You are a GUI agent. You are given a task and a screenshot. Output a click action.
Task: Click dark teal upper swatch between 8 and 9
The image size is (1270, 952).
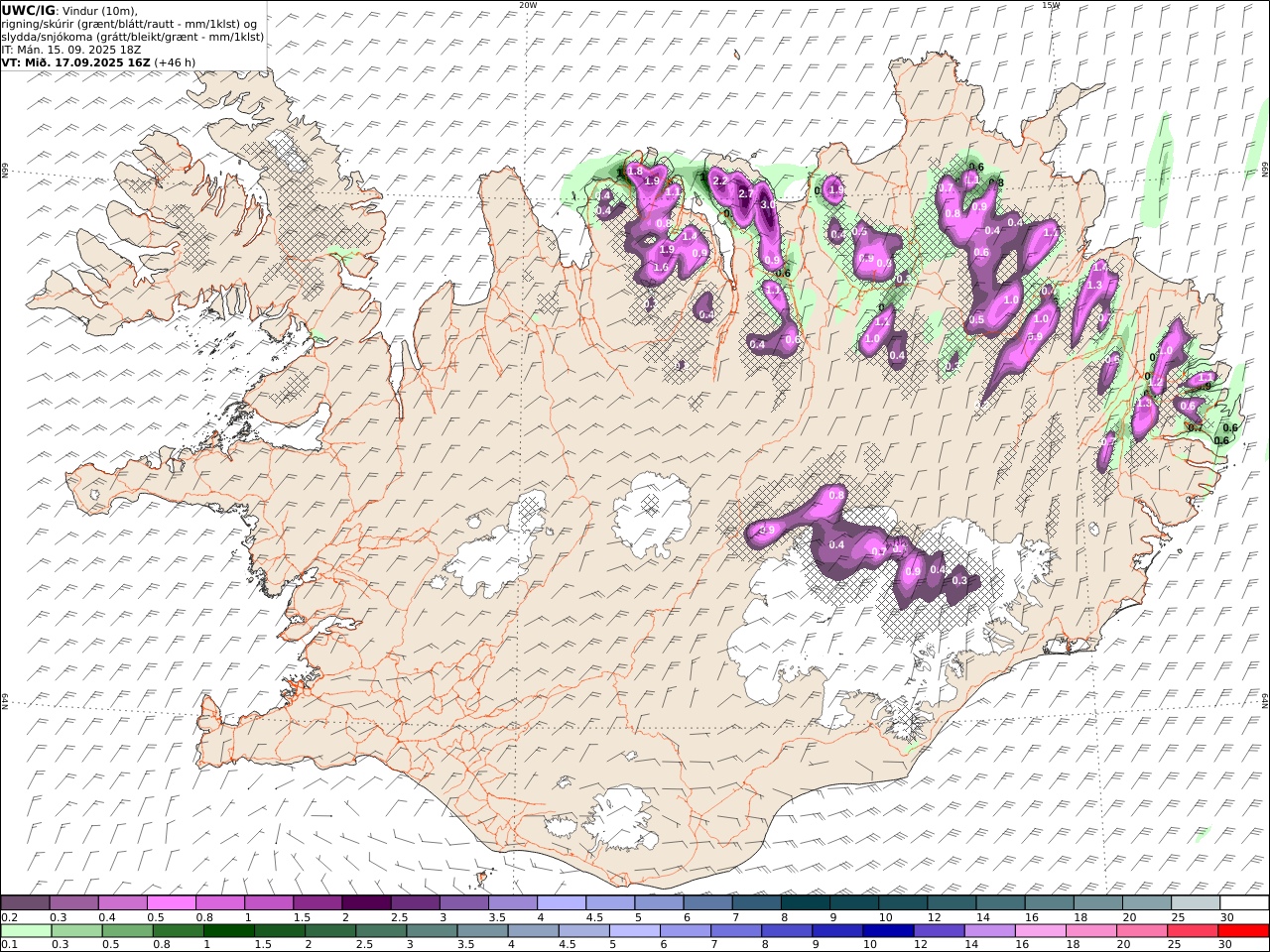(805, 903)
